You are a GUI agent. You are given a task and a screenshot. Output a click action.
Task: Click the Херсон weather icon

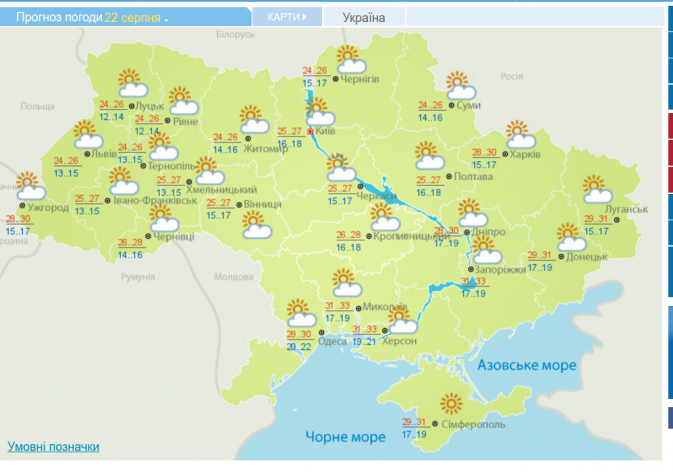click(x=403, y=322)
